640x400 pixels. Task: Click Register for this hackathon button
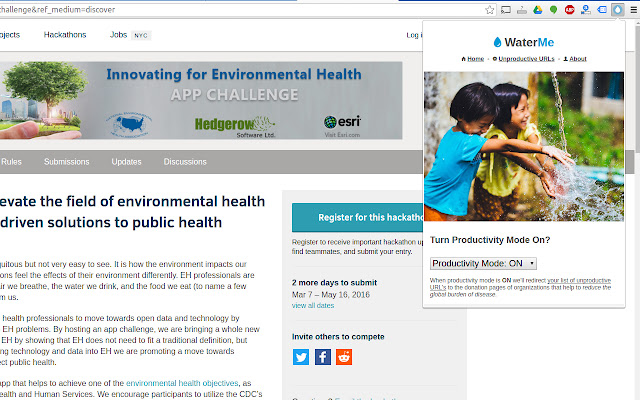click(x=358, y=218)
